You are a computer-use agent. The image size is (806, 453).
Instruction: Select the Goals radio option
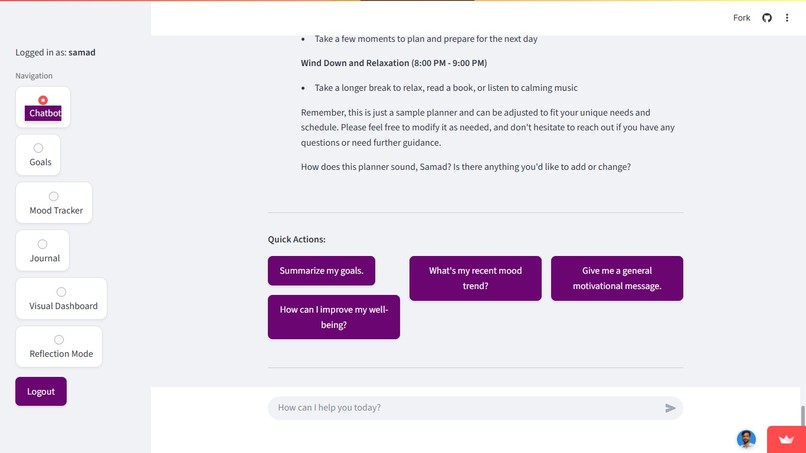click(38, 148)
